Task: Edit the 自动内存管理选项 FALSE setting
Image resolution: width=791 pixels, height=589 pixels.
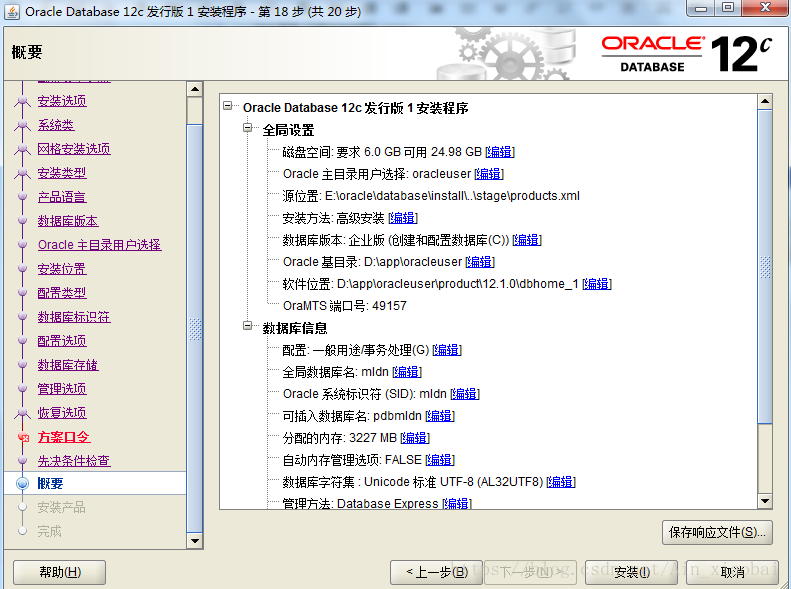Action: [440, 460]
